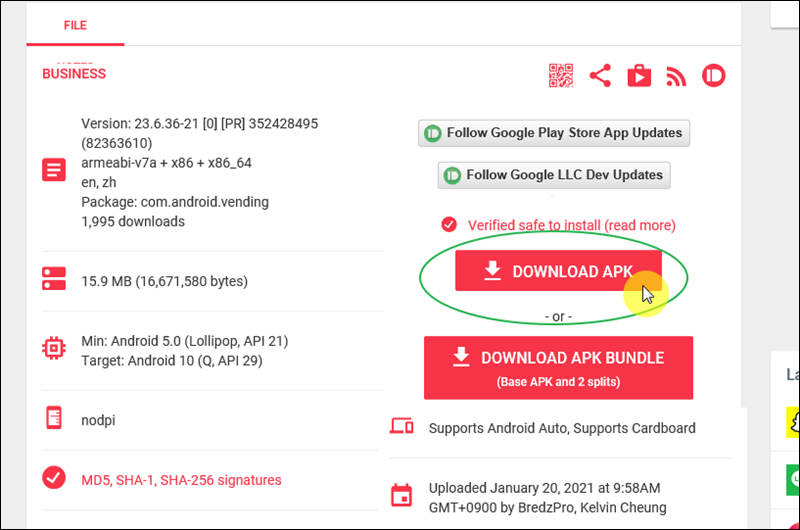Click the 'nodpi' text
This screenshot has width=800, height=530.
[x=98, y=420]
